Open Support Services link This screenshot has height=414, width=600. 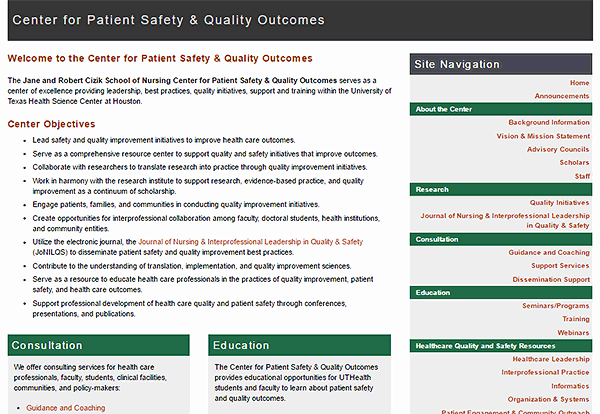[x=560, y=266]
